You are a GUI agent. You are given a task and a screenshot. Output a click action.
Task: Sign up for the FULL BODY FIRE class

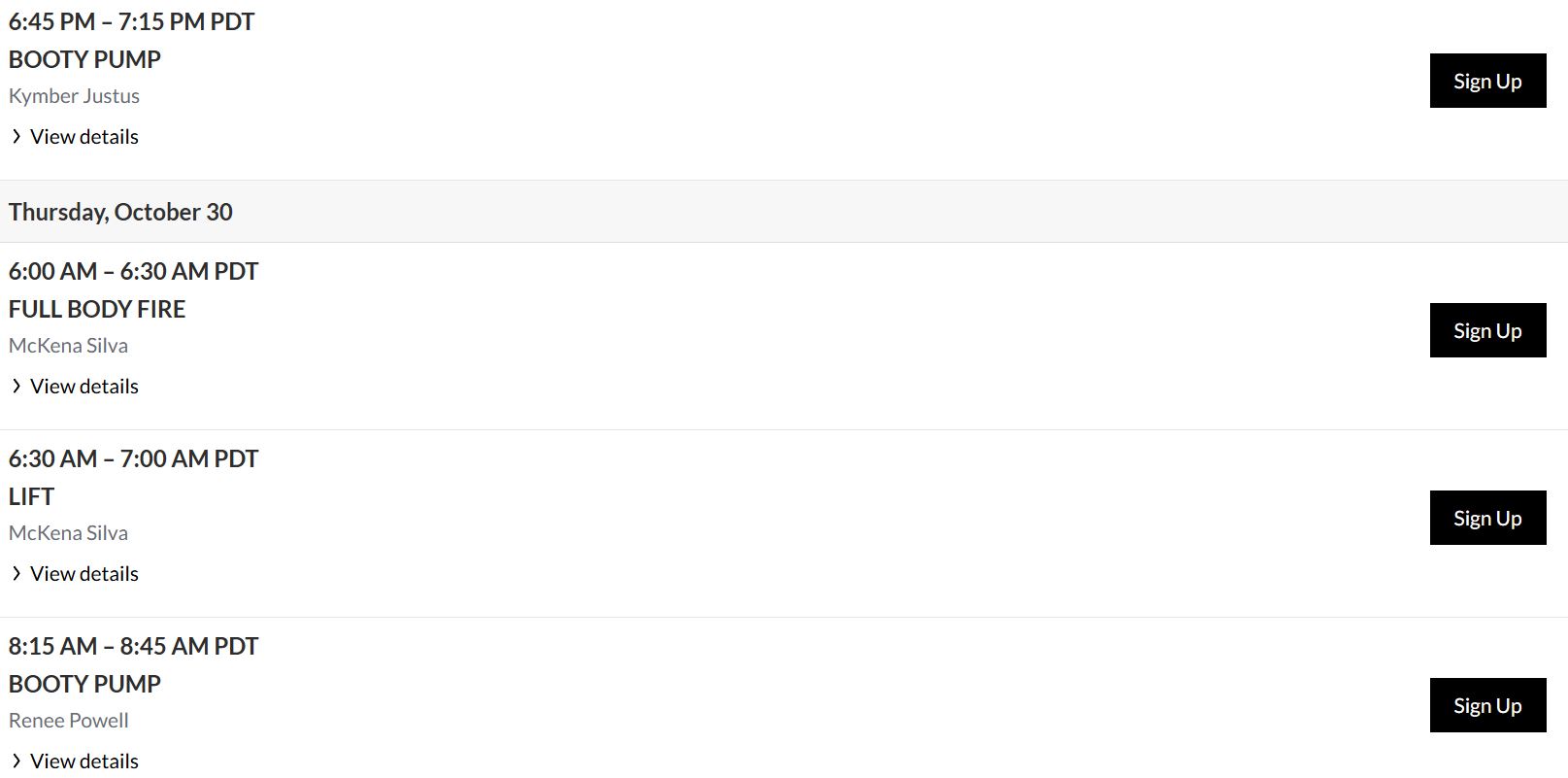point(1486,330)
